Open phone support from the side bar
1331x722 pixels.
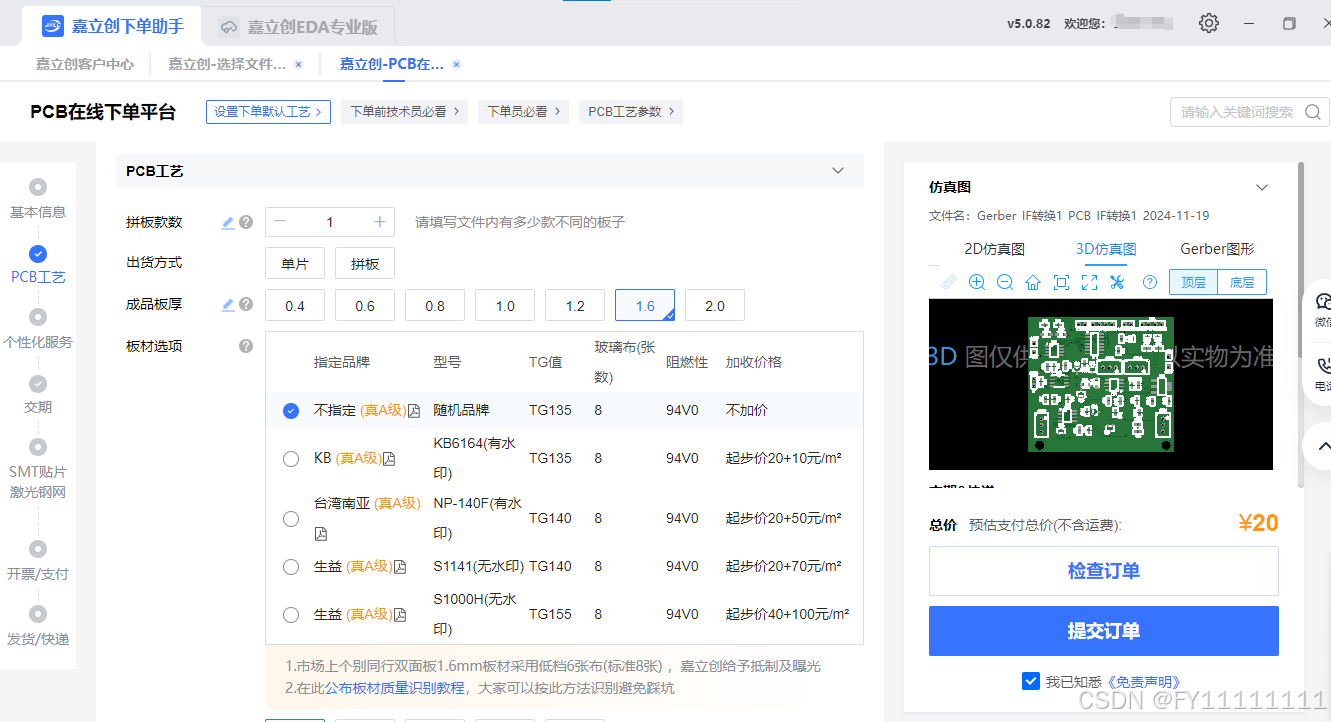pyautogui.click(x=1322, y=372)
